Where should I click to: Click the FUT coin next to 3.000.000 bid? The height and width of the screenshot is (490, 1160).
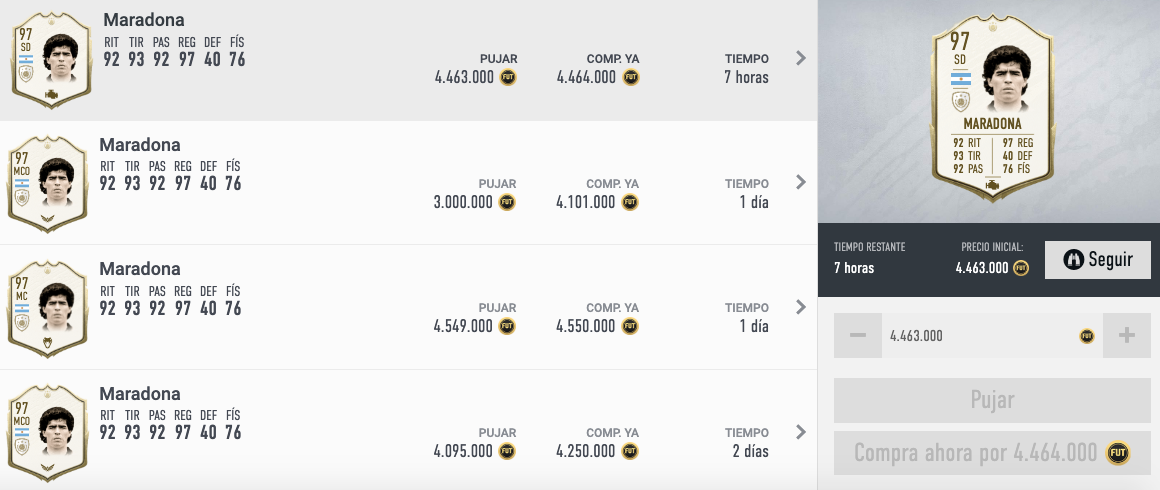click(x=507, y=202)
